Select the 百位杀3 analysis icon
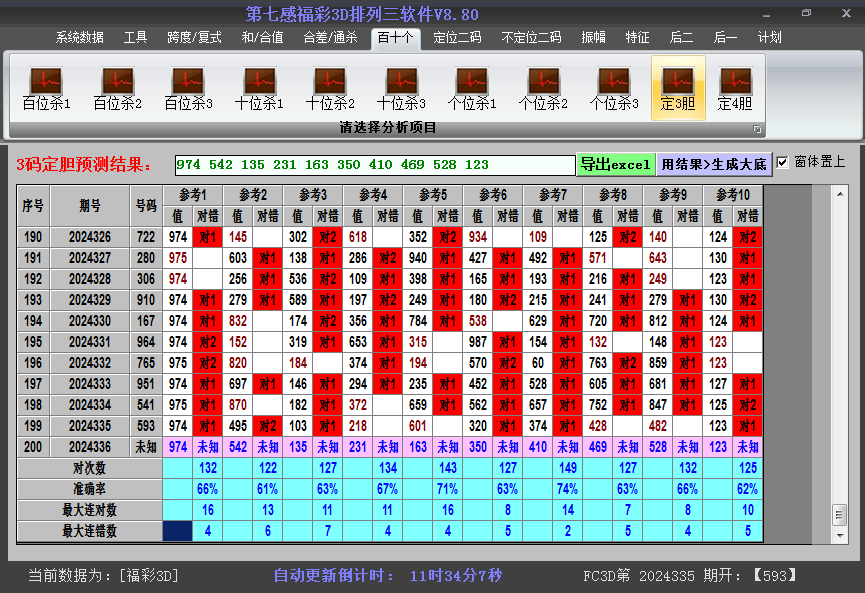865x593 pixels. 188,88
